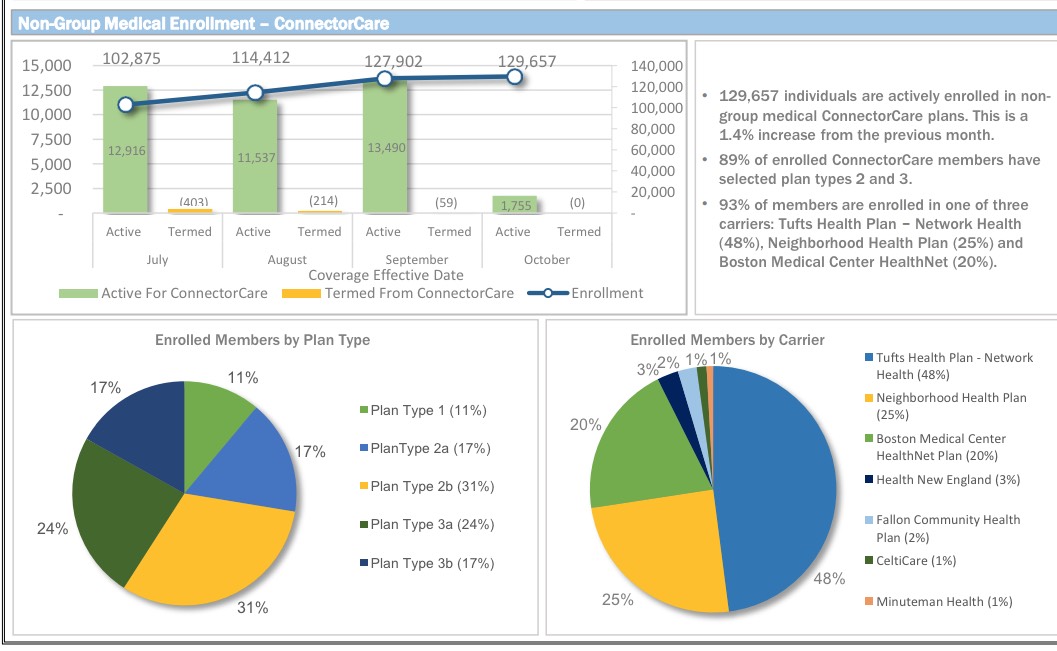Click the Active For ConnectorCare legend entry

164,293
